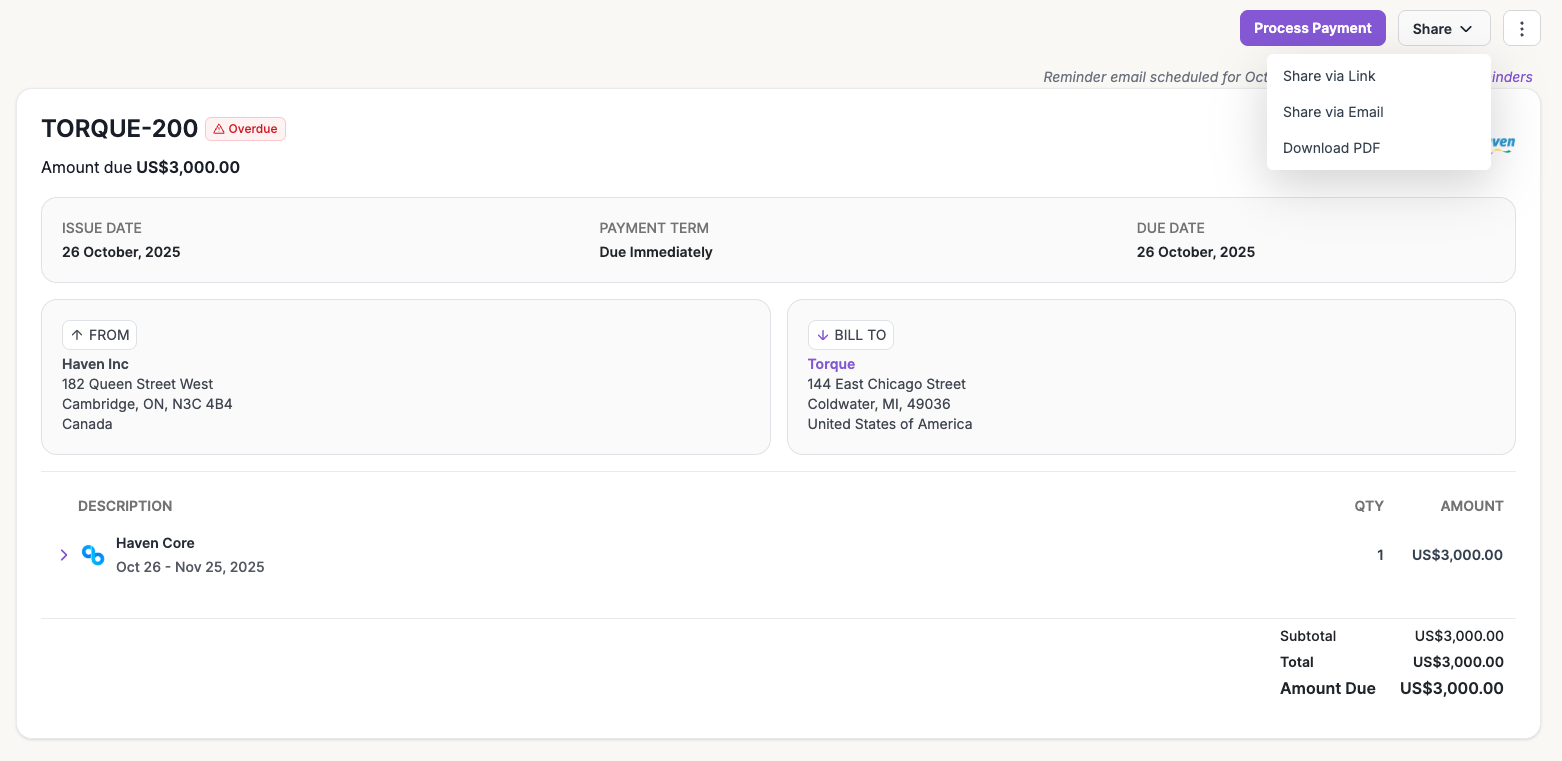Open the three-dot more options menu
The width and height of the screenshot is (1562, 761).
point(1521,28)
